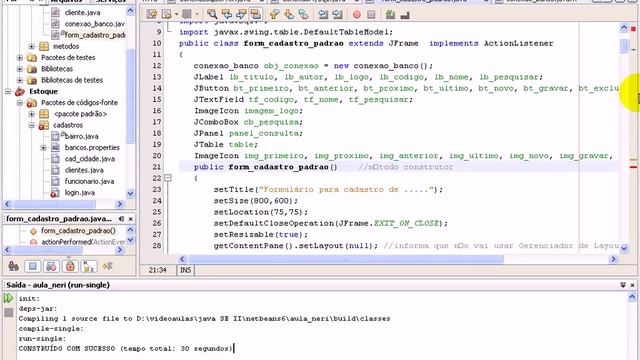Screen dimensions: 640x360
Task: Select cliente.java in project tree
Action: point(82,12)
